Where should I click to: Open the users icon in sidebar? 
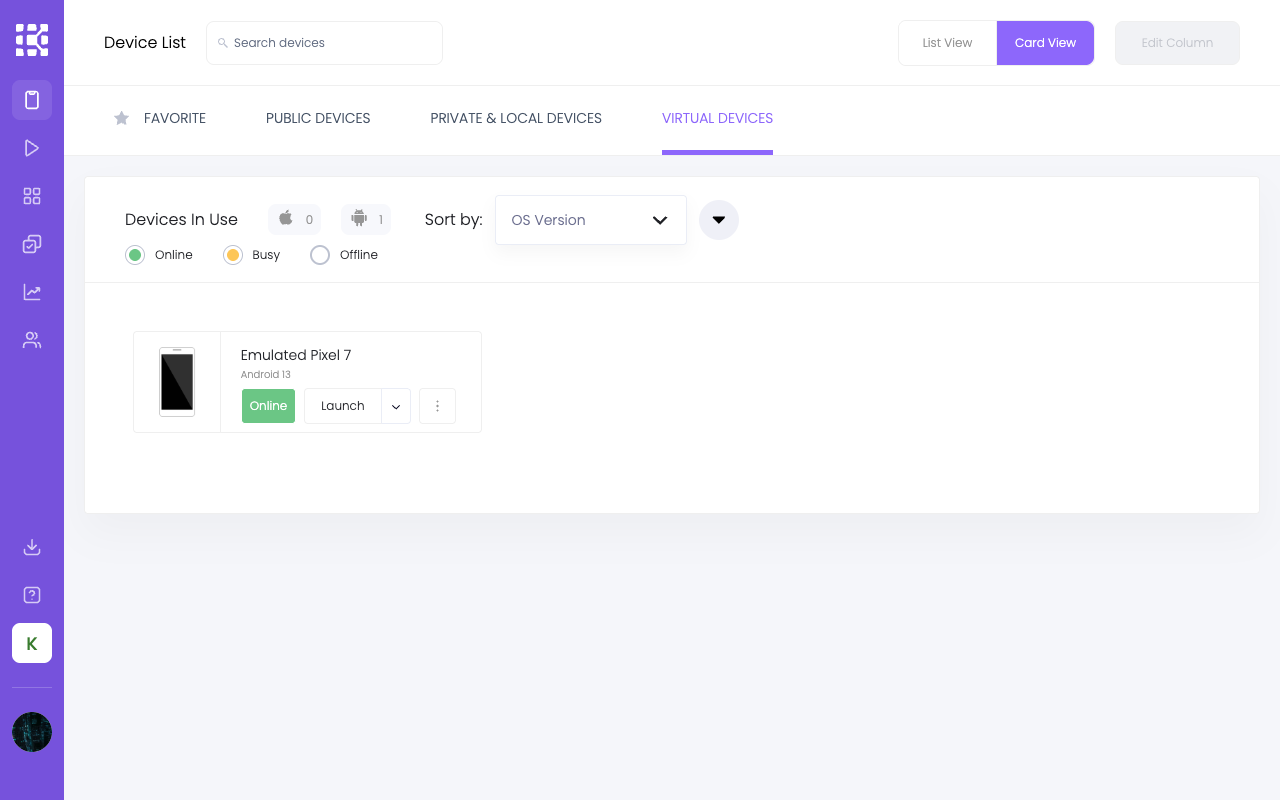coord(32,340)
